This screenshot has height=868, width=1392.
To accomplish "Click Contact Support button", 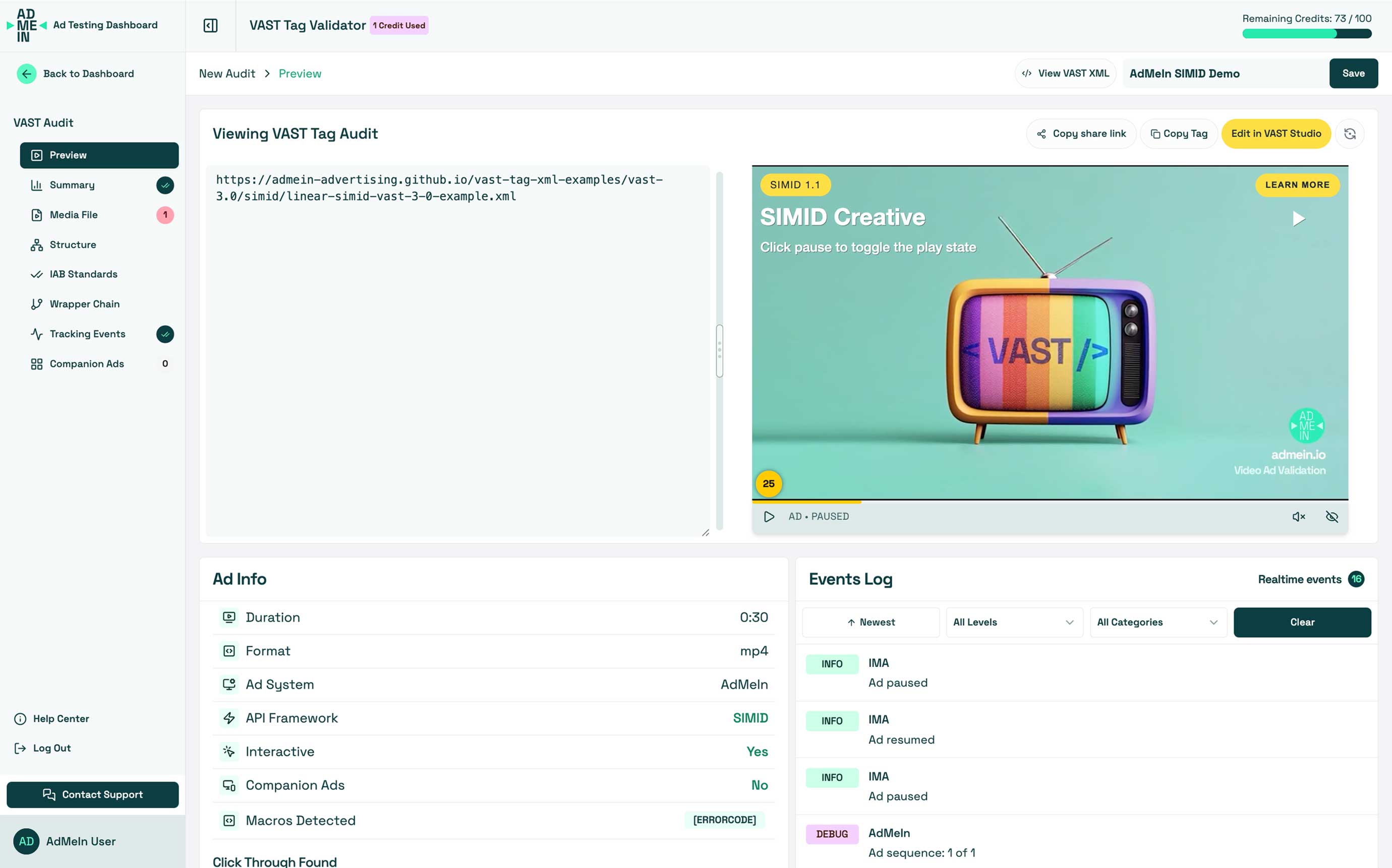I will [x=92, y=794].
